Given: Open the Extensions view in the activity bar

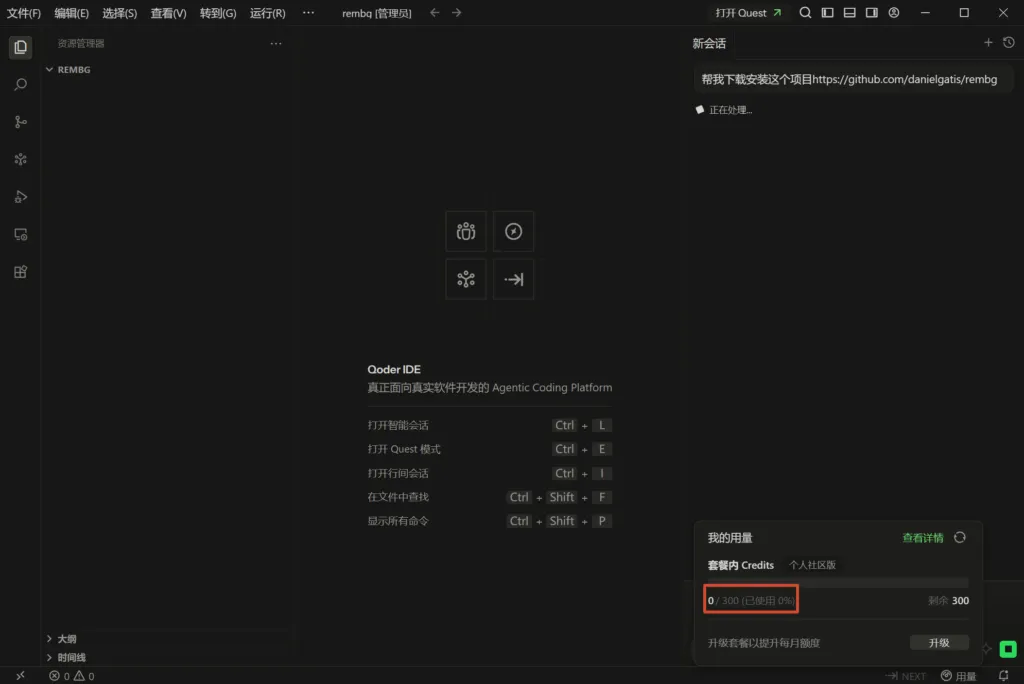Looking at the screenshot, I should 20,272.
